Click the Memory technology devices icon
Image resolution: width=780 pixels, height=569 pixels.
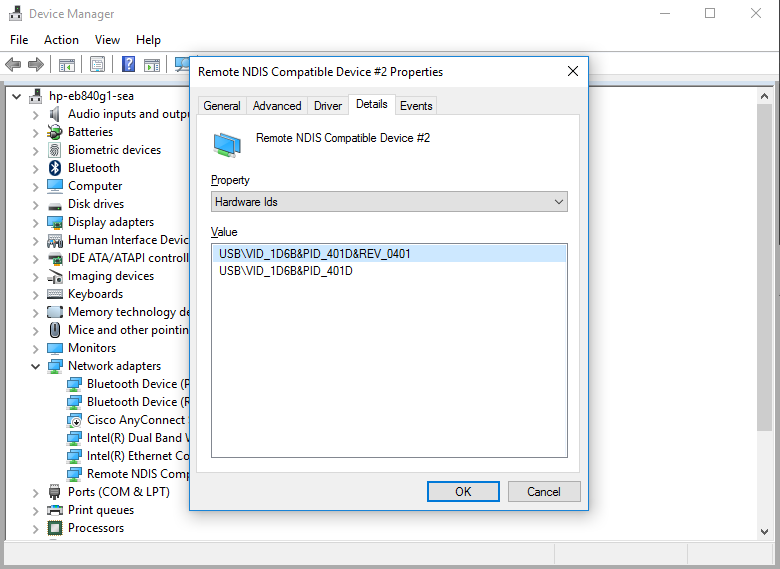click(55, 312)
